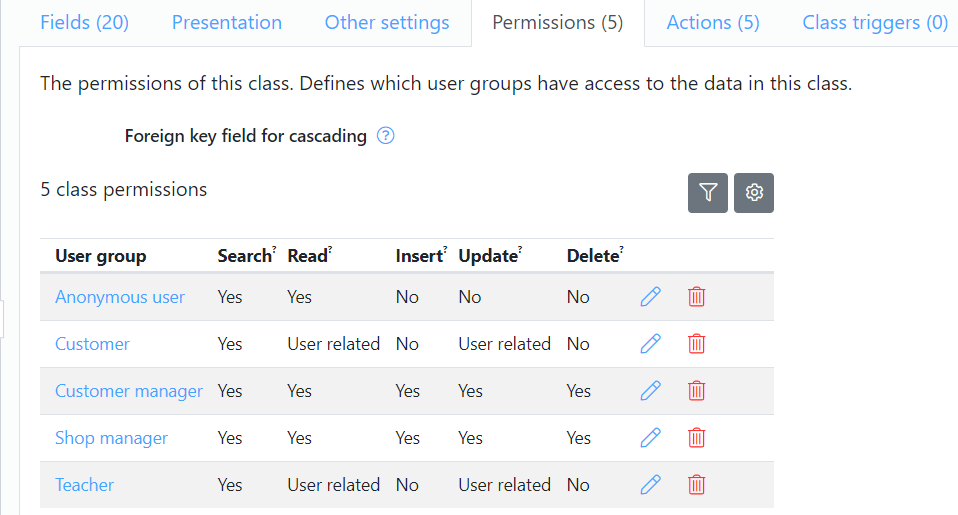Edit the Anonymous user permission row
Viewport: 958px width, 515px height.
point(651,297)
